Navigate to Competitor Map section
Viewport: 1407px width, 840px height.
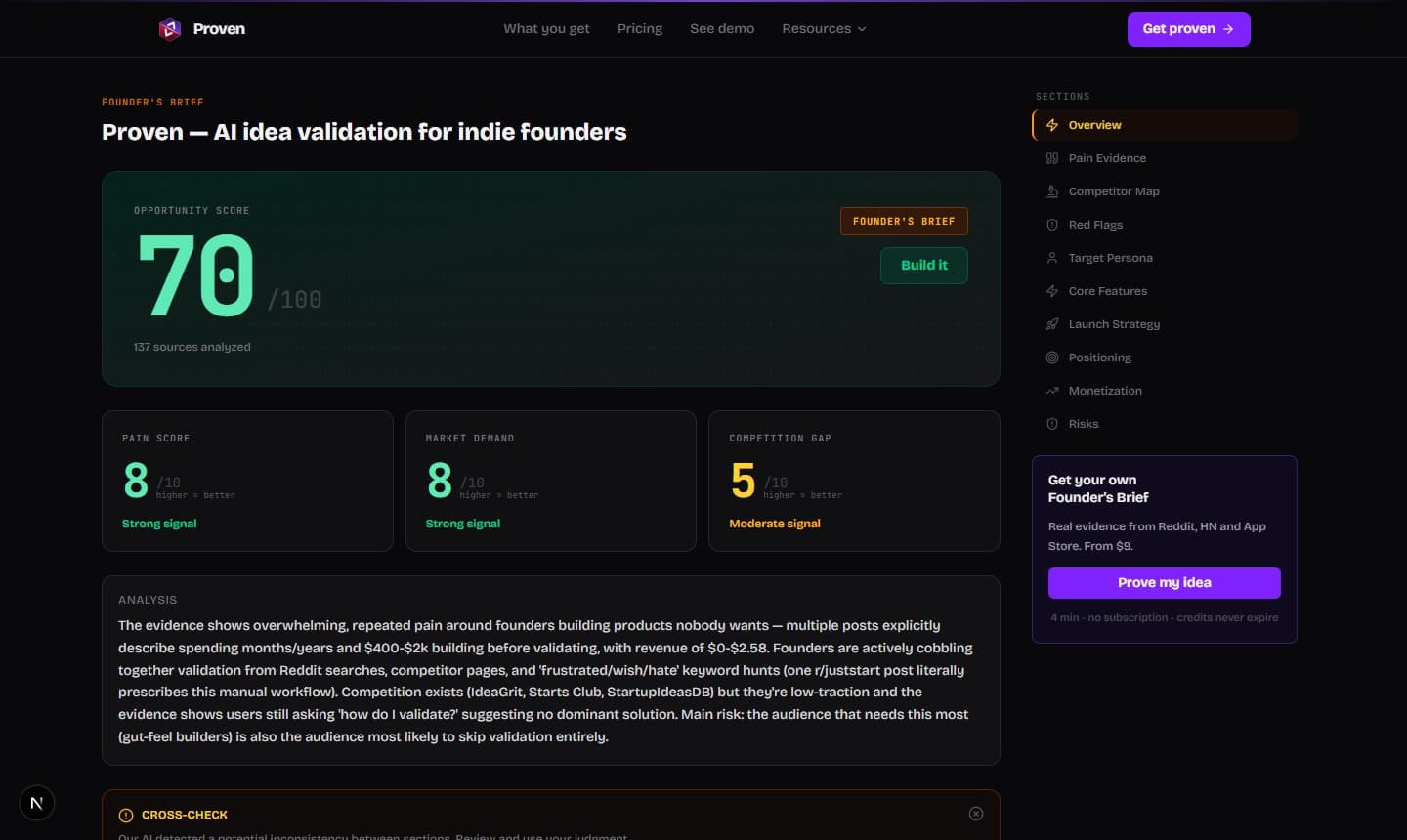(x=1165, y=191)
